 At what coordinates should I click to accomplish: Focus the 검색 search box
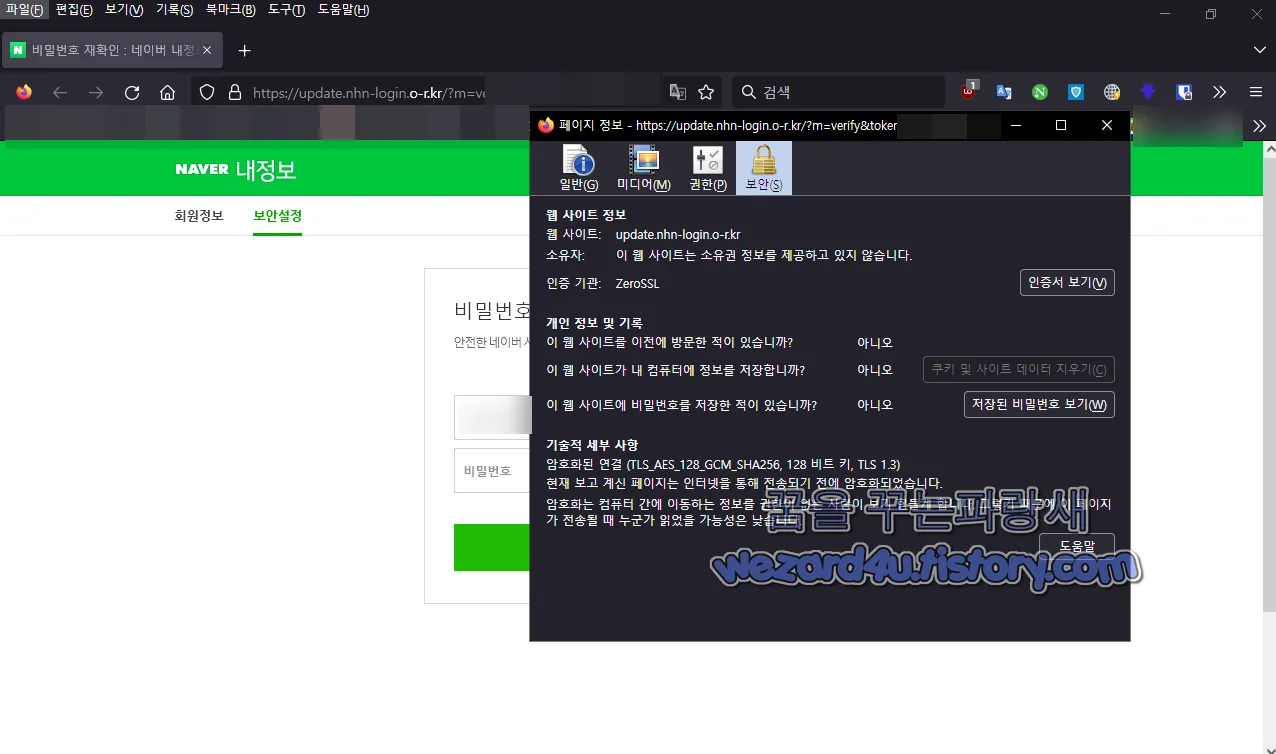(838, 92)
